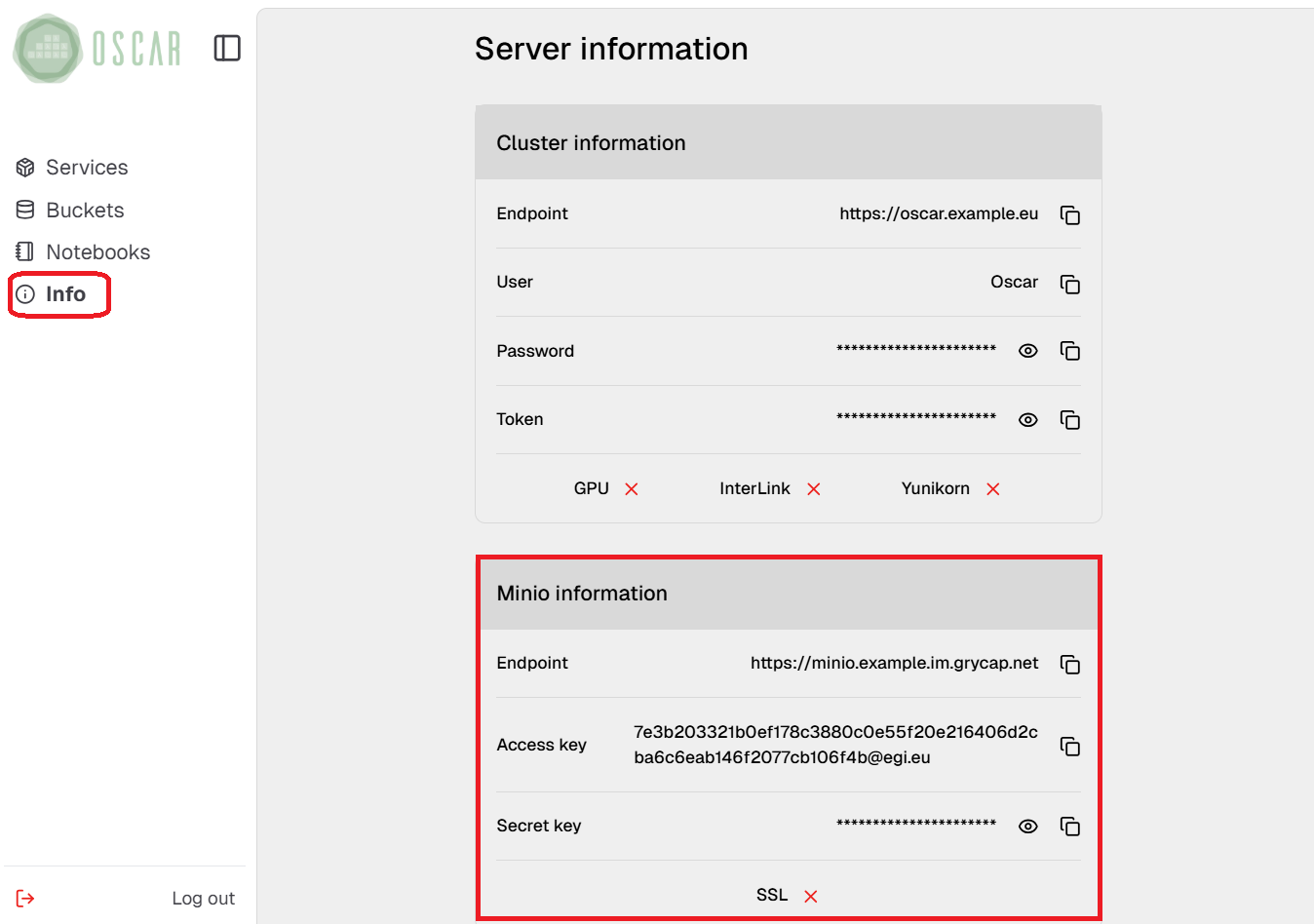Copy the Minio endpoint URL

(x=1069, y=665)
